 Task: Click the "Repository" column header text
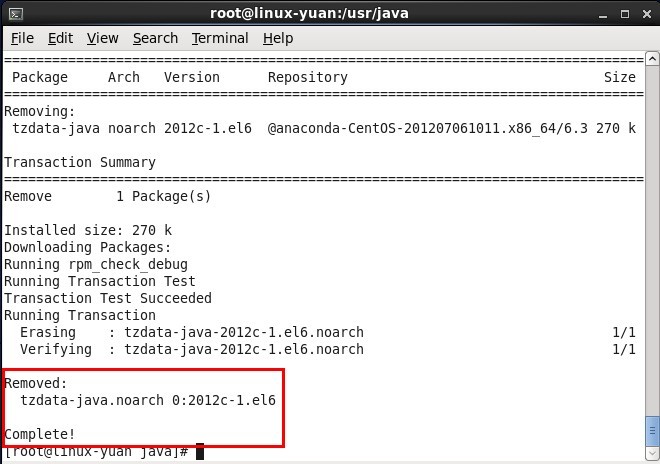(x=307, y=77)
